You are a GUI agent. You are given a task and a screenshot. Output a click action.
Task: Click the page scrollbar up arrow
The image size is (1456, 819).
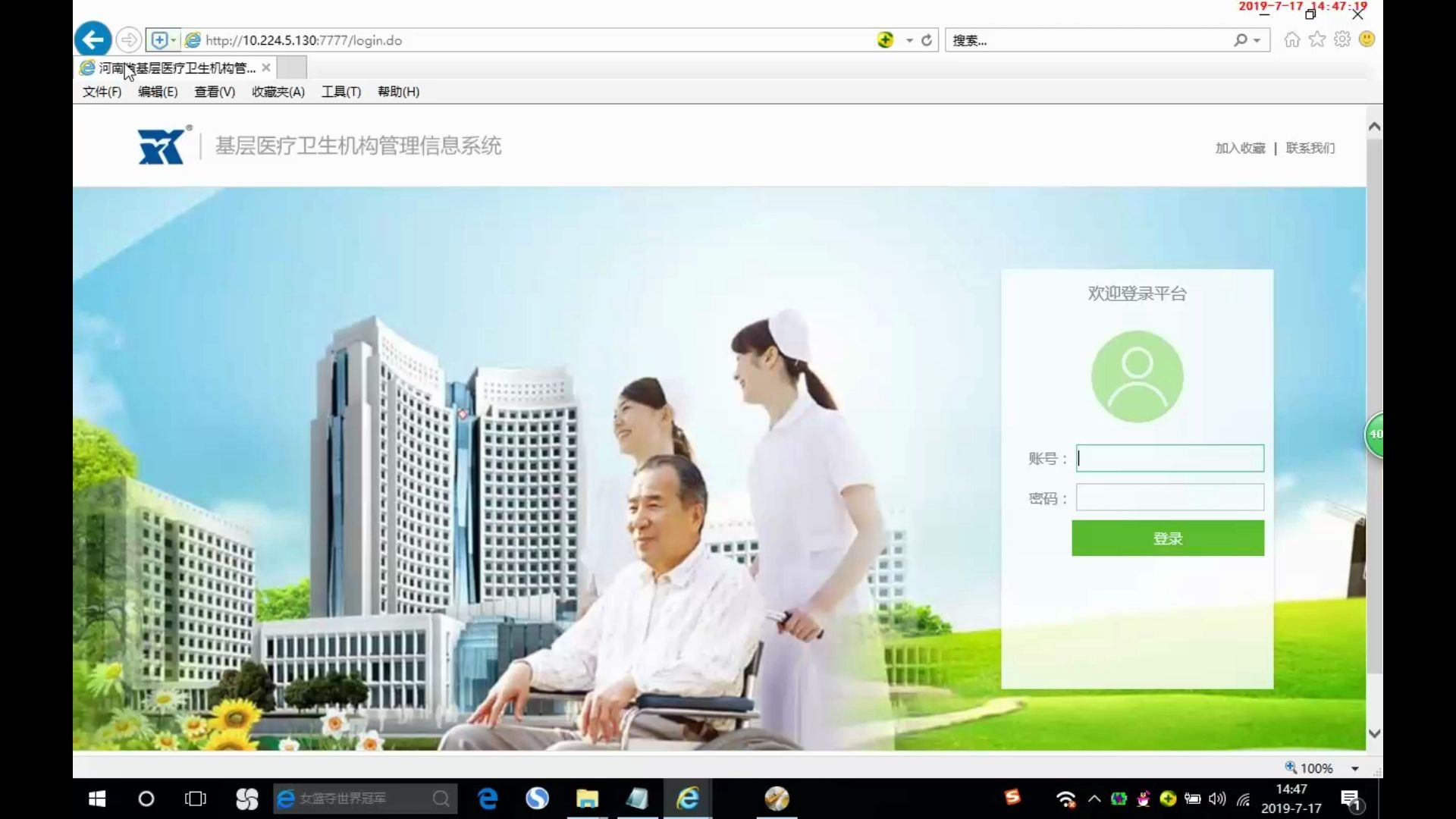tap(1374, 127)
